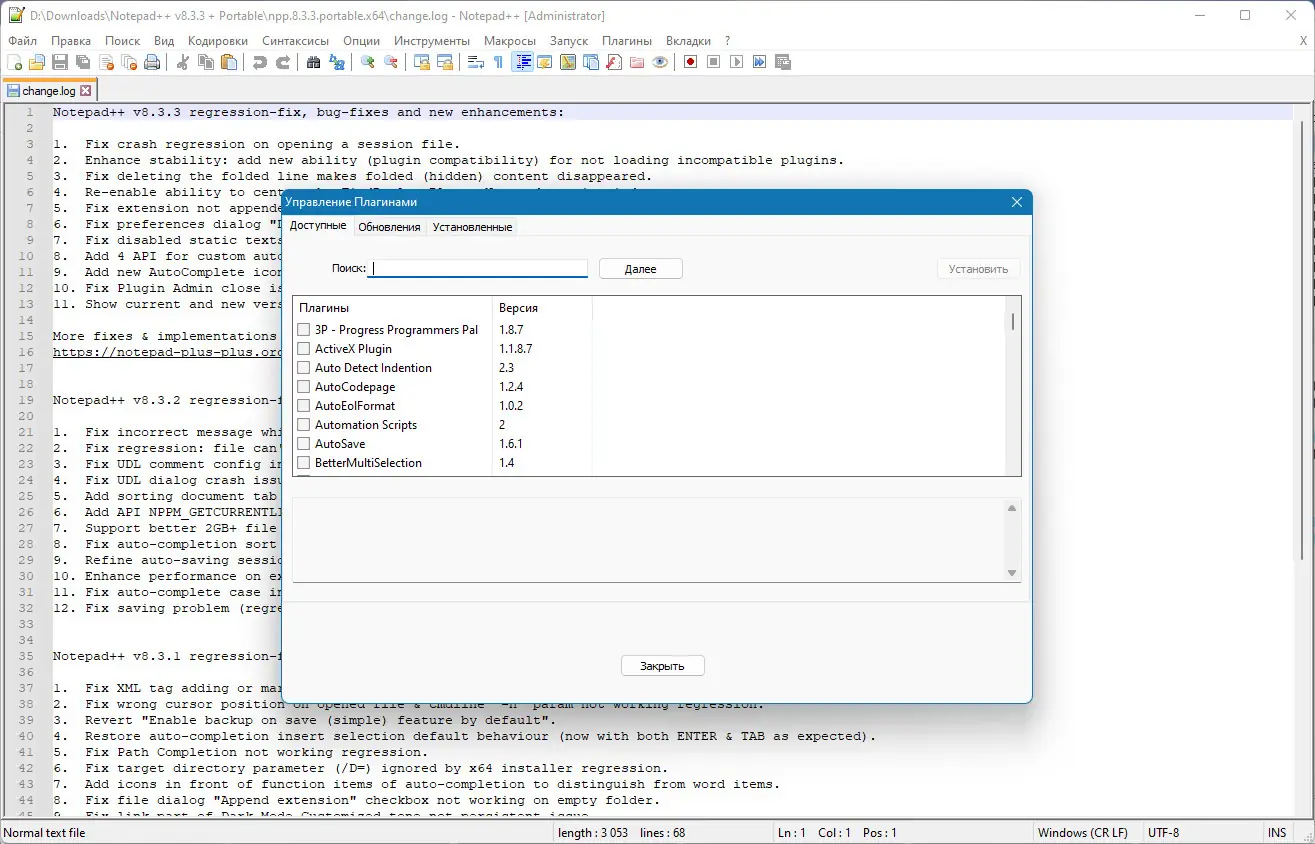Click the Поиск search input field

click(x=478, y=268)
